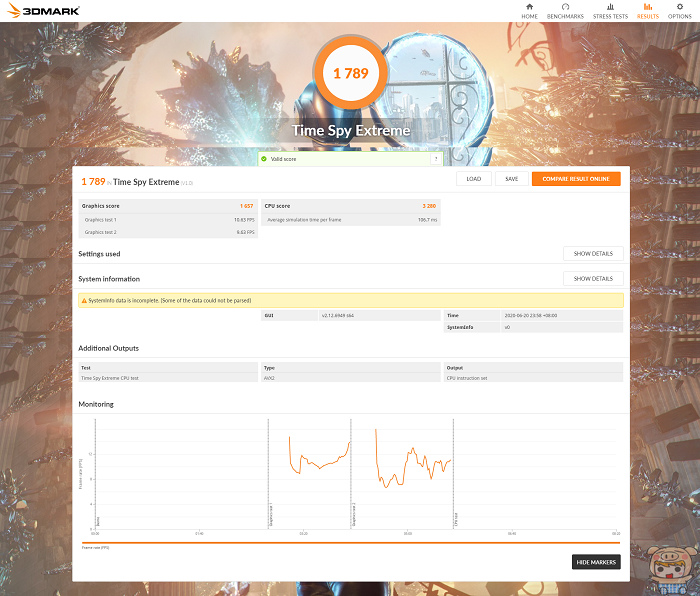700x596 pixels.
Task: Click Compare Result Online
Action: (x=576, y=179)
